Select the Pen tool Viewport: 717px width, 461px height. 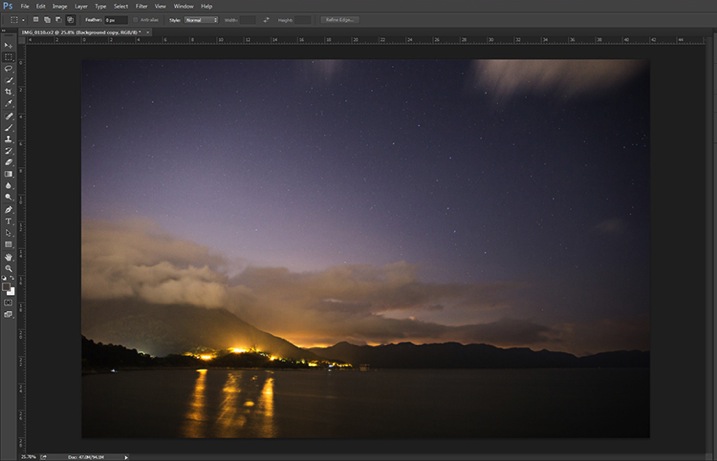(8, 210)
